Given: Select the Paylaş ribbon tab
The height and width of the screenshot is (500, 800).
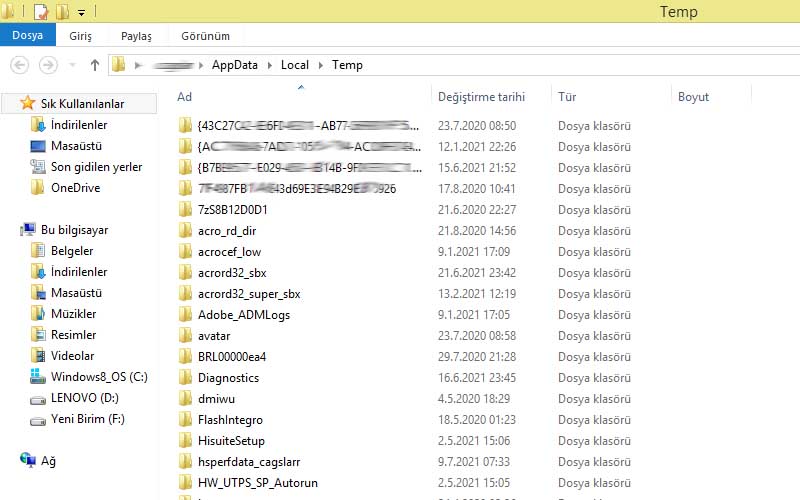Looking at the screenshot, I should [x=136, y=36].
